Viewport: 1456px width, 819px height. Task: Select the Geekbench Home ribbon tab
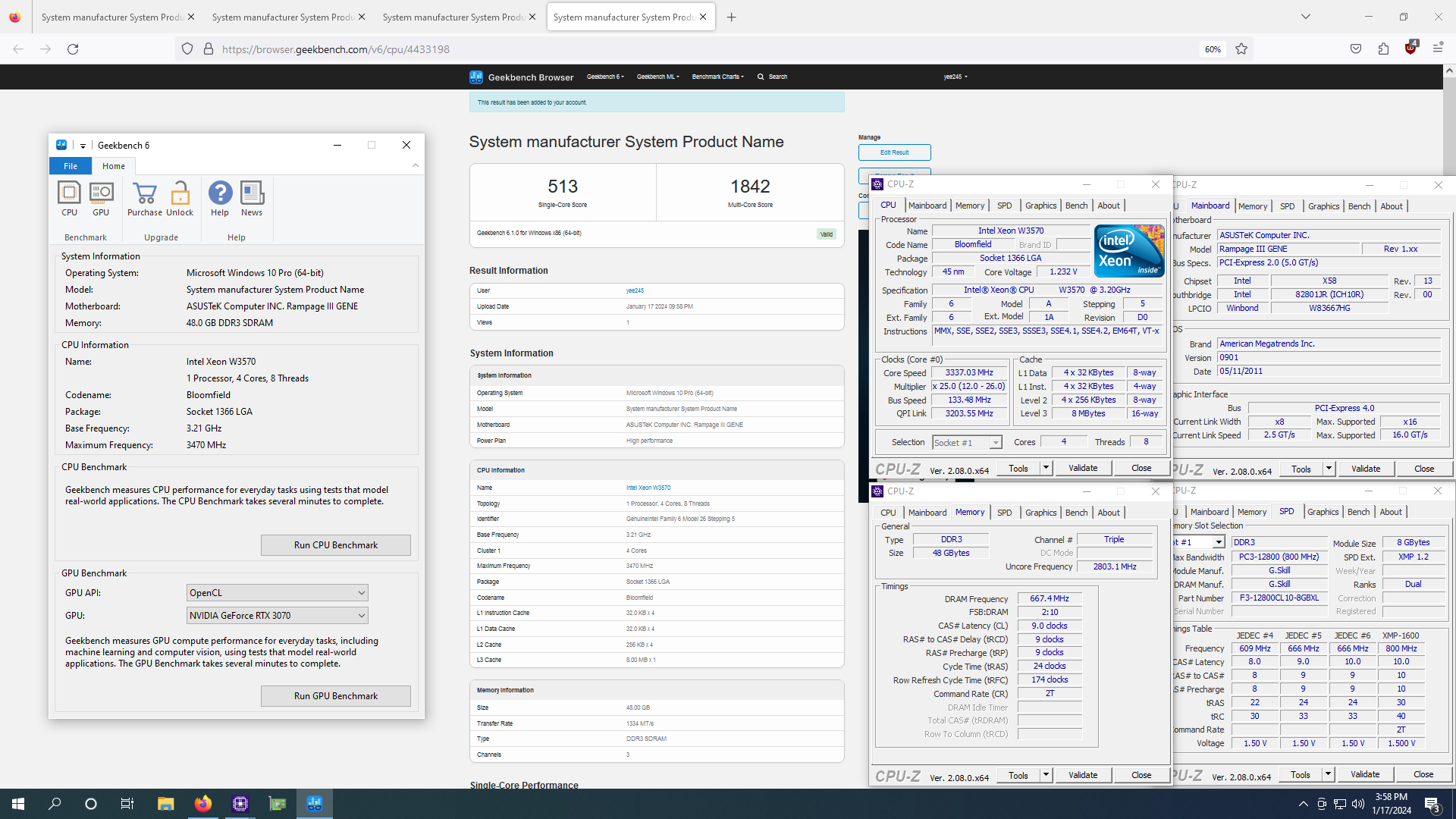click(114, 166)
